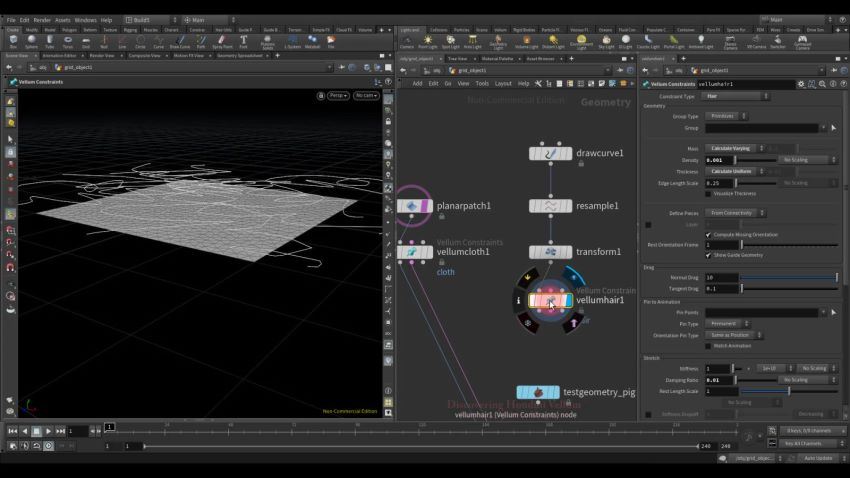850x478 pixels.
Task: Toggle lock on planarpatch1 node
Action: (442, 216)
